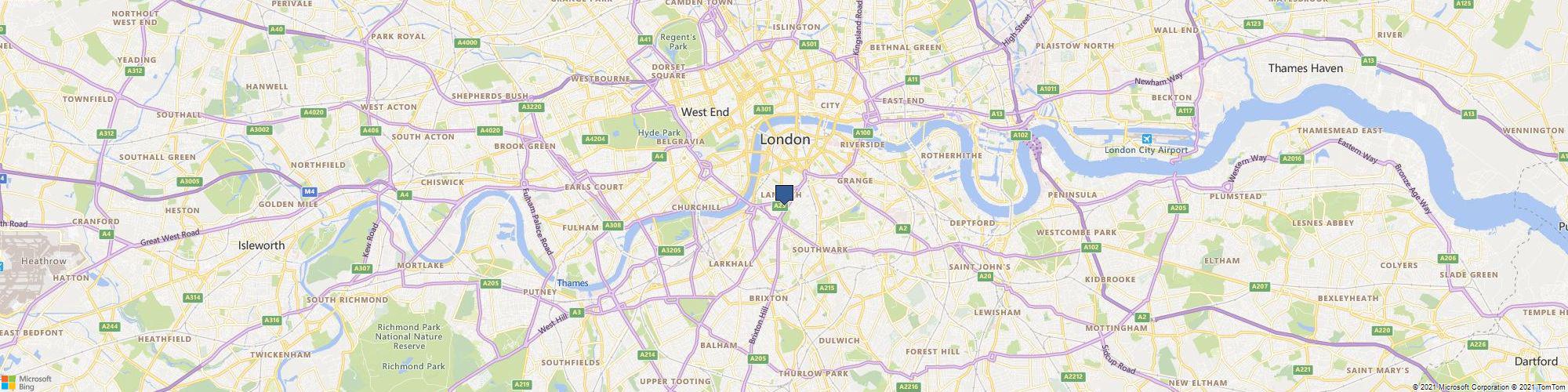Select the A205 road badge near Putney
Image resolution: width=1568 pixels, height=392 pixels.
coord(491,283)
